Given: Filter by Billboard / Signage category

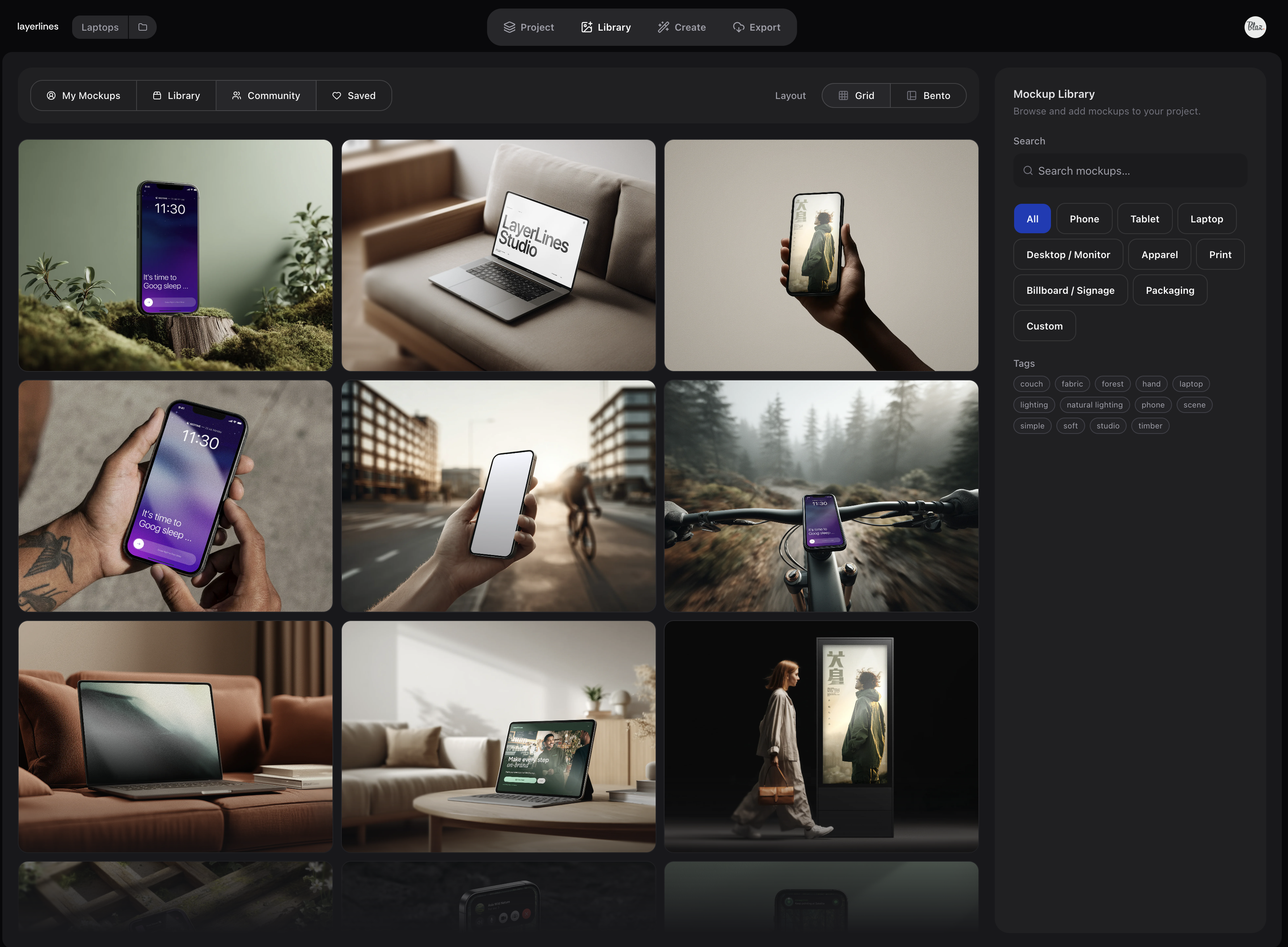Looking at the screenshot, I should tap(1070, 290).
